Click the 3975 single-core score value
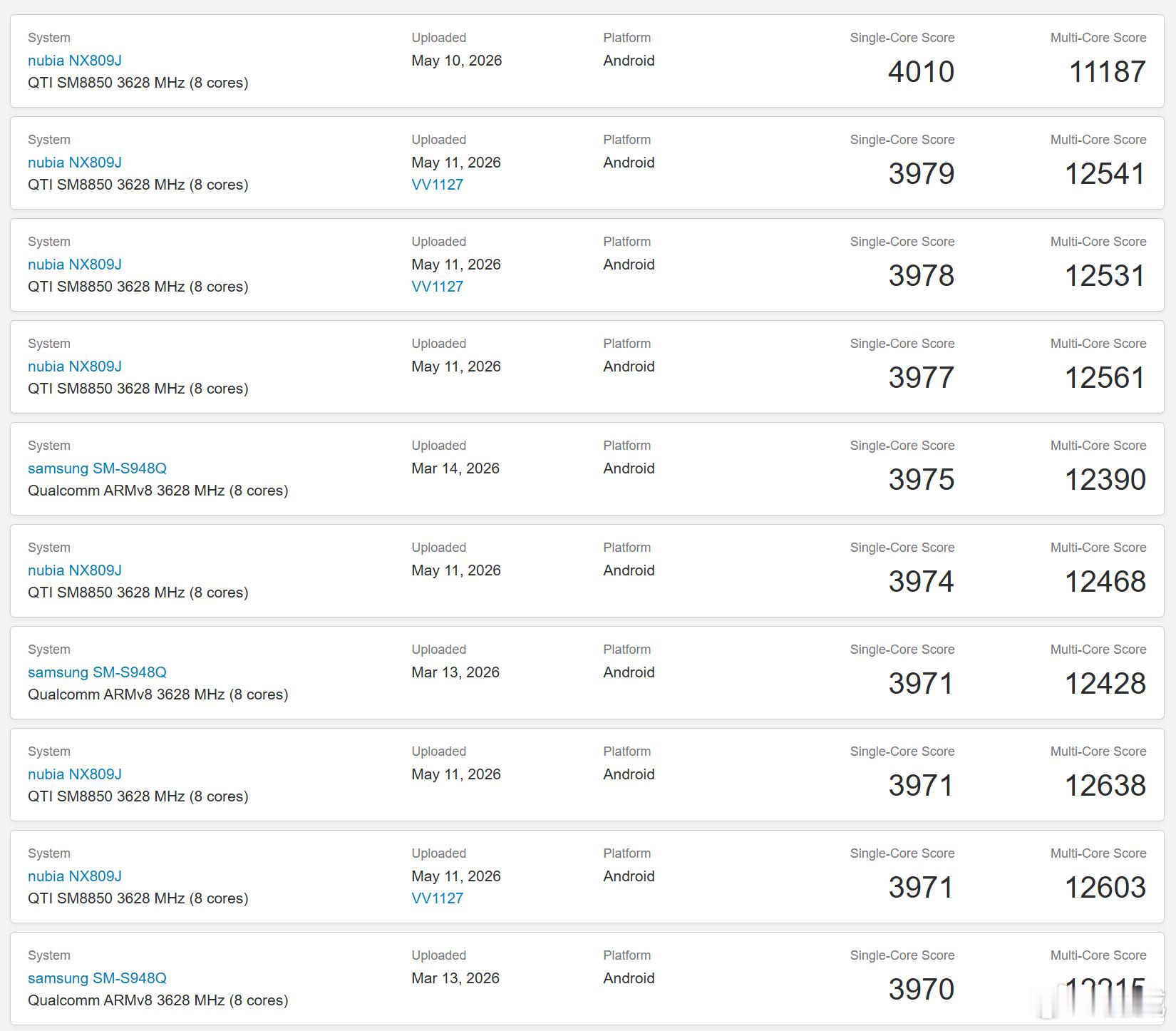 click(x=921, y=480)
